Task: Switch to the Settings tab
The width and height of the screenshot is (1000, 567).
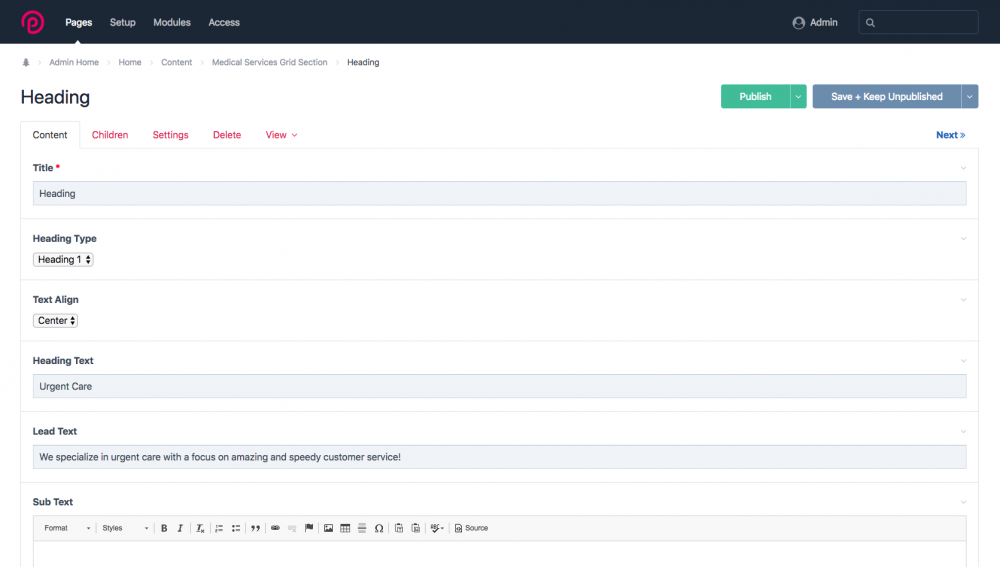Action: (x=170, y=135)
